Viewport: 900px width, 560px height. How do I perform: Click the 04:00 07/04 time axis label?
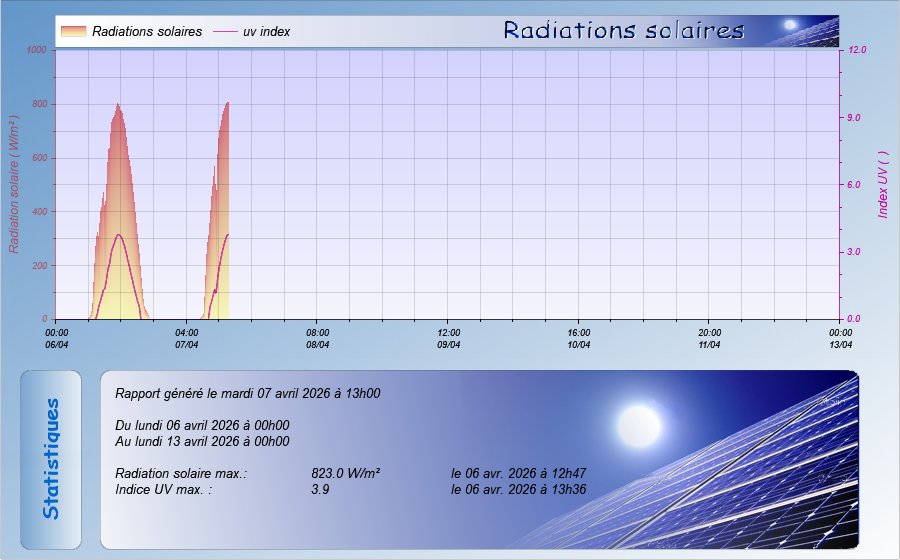click(x=187, y=338)
